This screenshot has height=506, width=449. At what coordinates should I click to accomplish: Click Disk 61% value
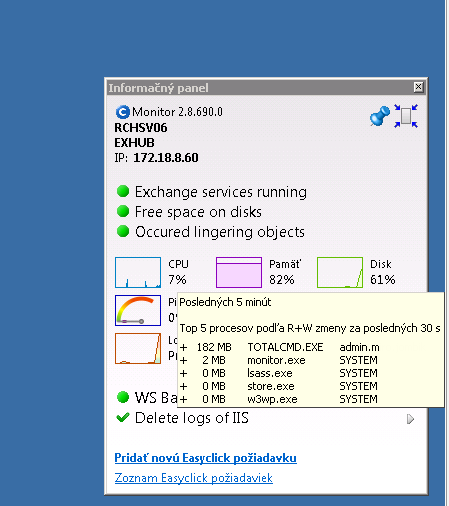[x=383, y=280]
